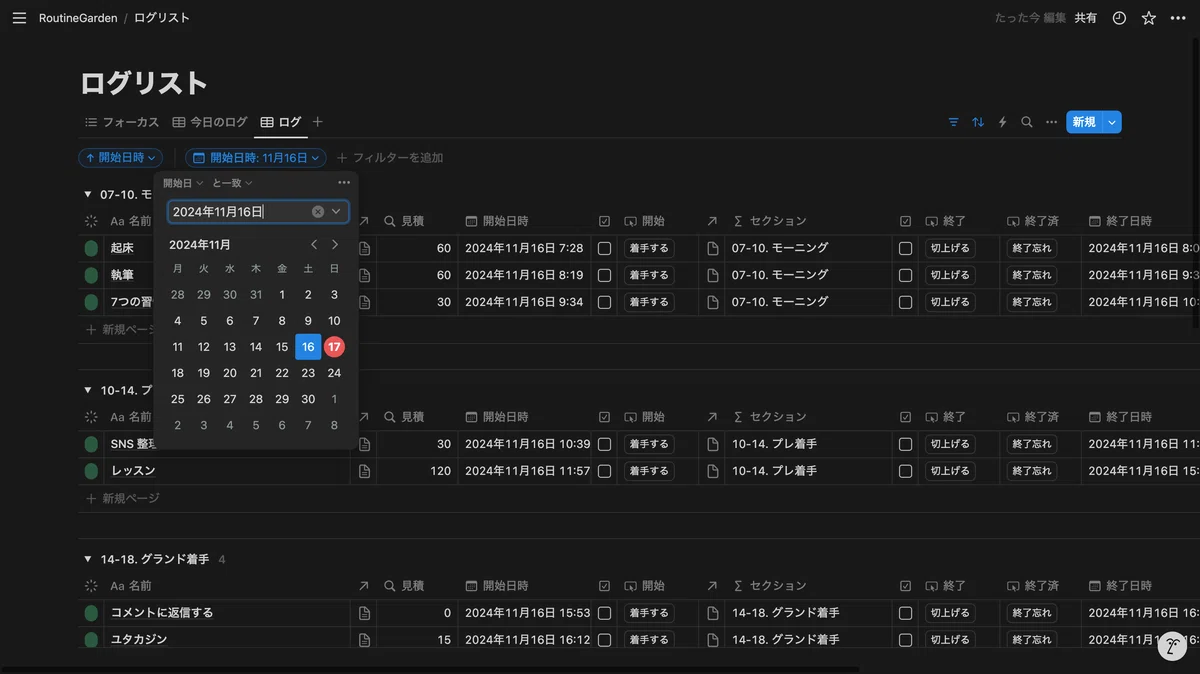Open the 開始日 dropdown in filter popup

(x=183, y=183)
